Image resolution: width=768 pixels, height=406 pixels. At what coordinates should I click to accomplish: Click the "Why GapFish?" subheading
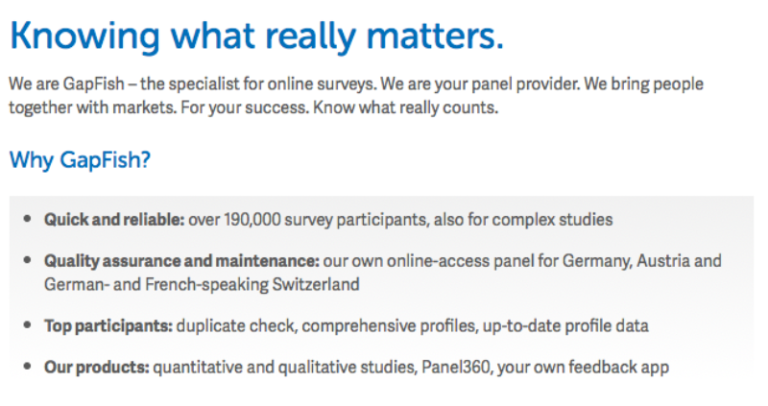80,159
